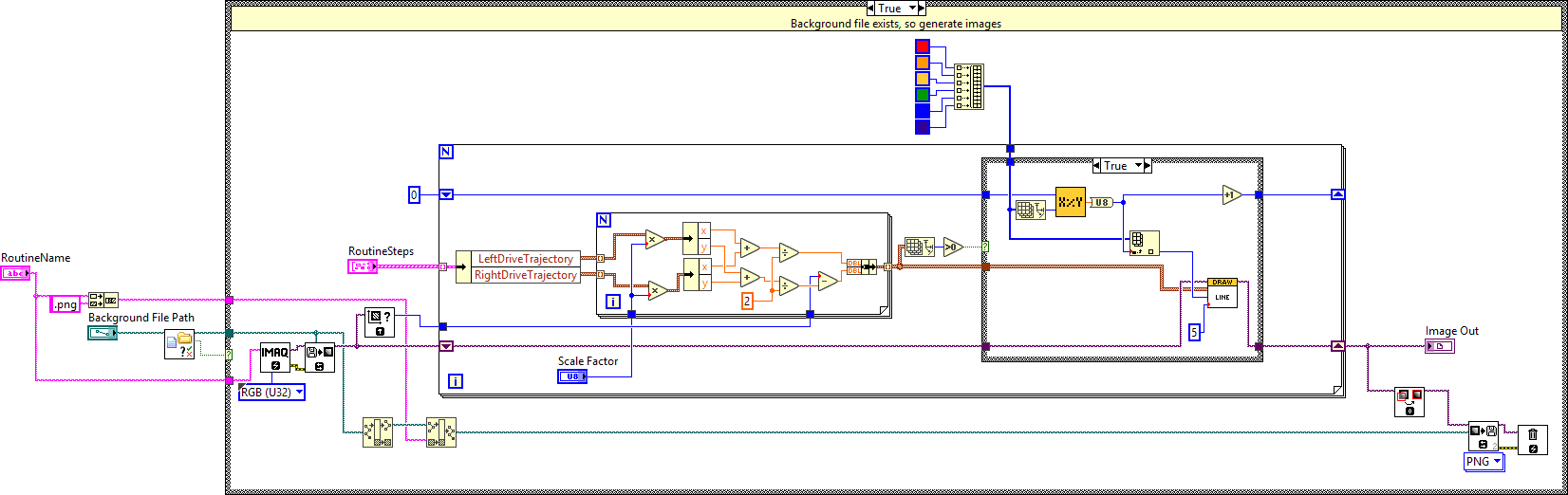The width and height of the screenshot is (1568, 495).
Task: Click the Build Array node beside color constants
Action: [x=970, y=86]
